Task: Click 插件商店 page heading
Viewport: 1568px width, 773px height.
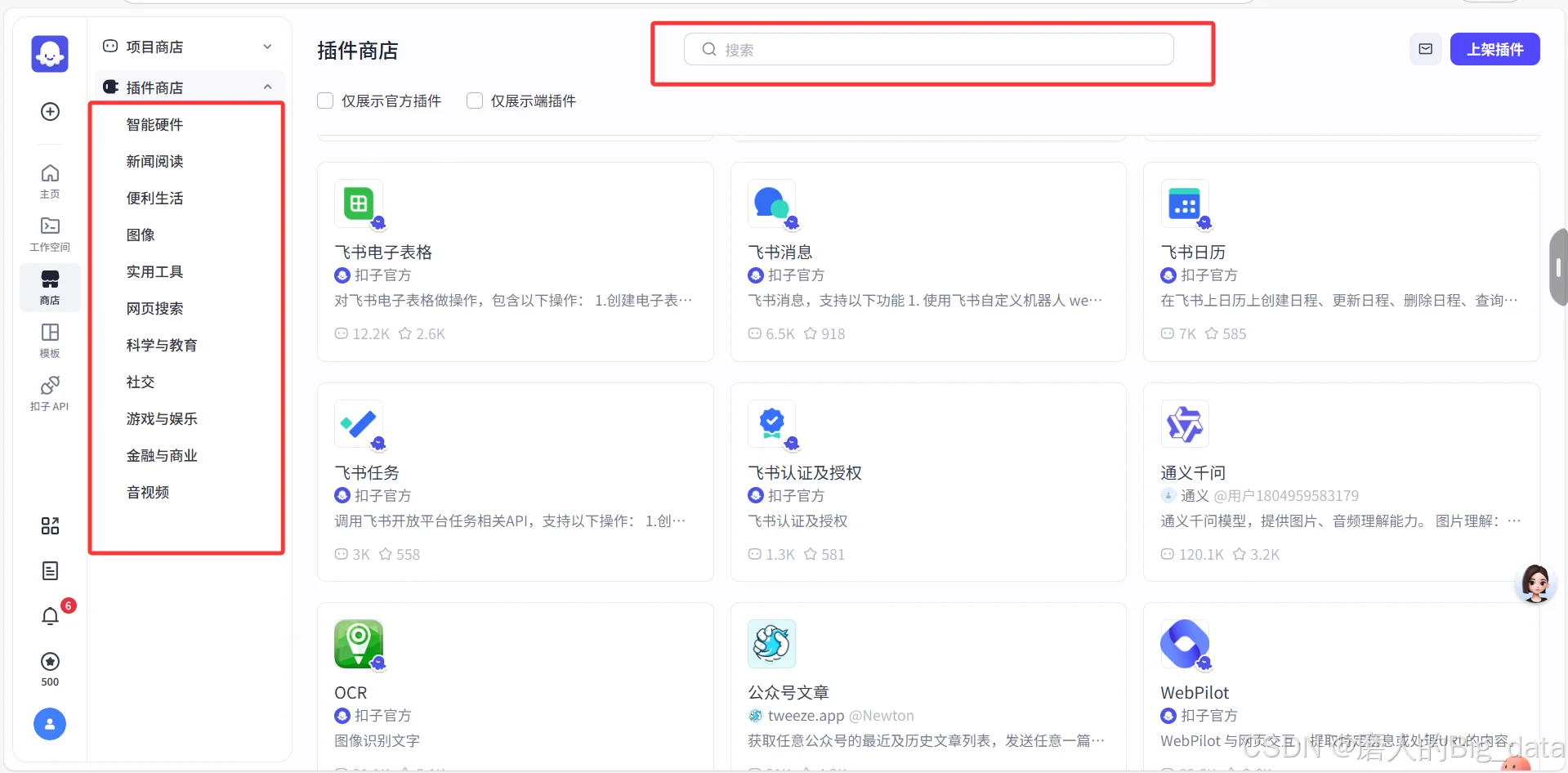Action: [358, 51]
